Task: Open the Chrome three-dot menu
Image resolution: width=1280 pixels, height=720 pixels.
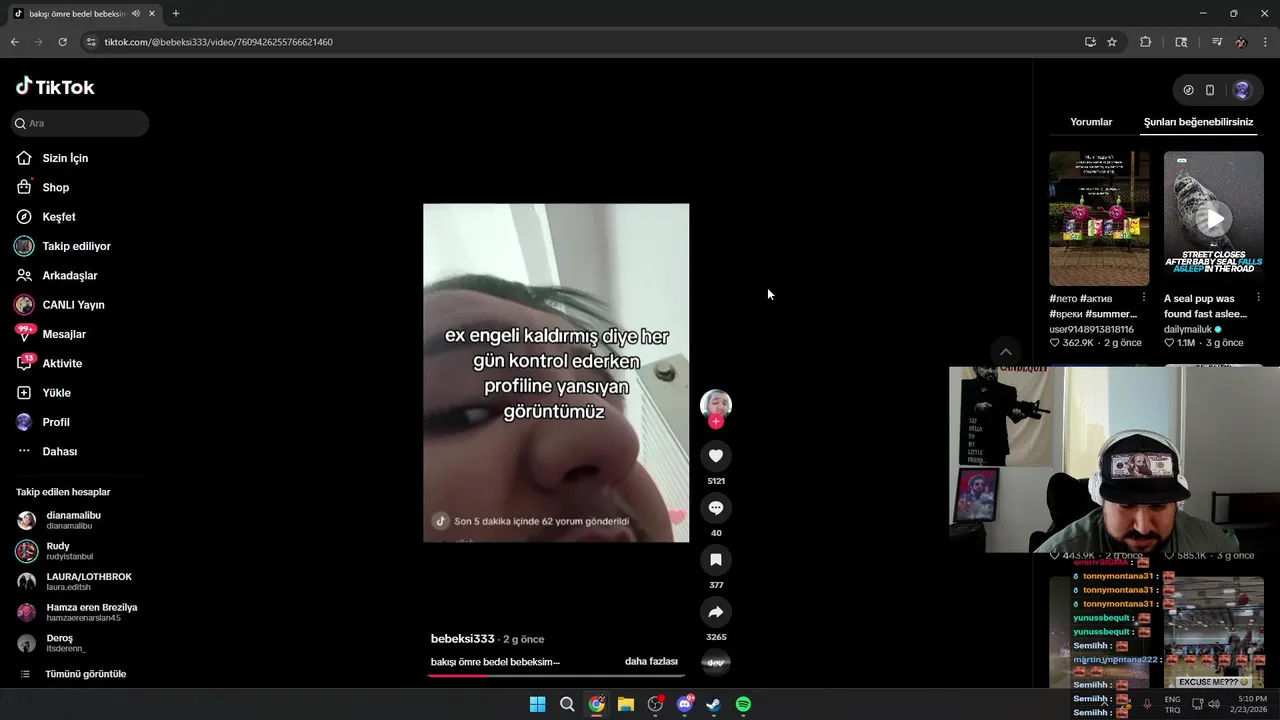Action: [1266, 42]
